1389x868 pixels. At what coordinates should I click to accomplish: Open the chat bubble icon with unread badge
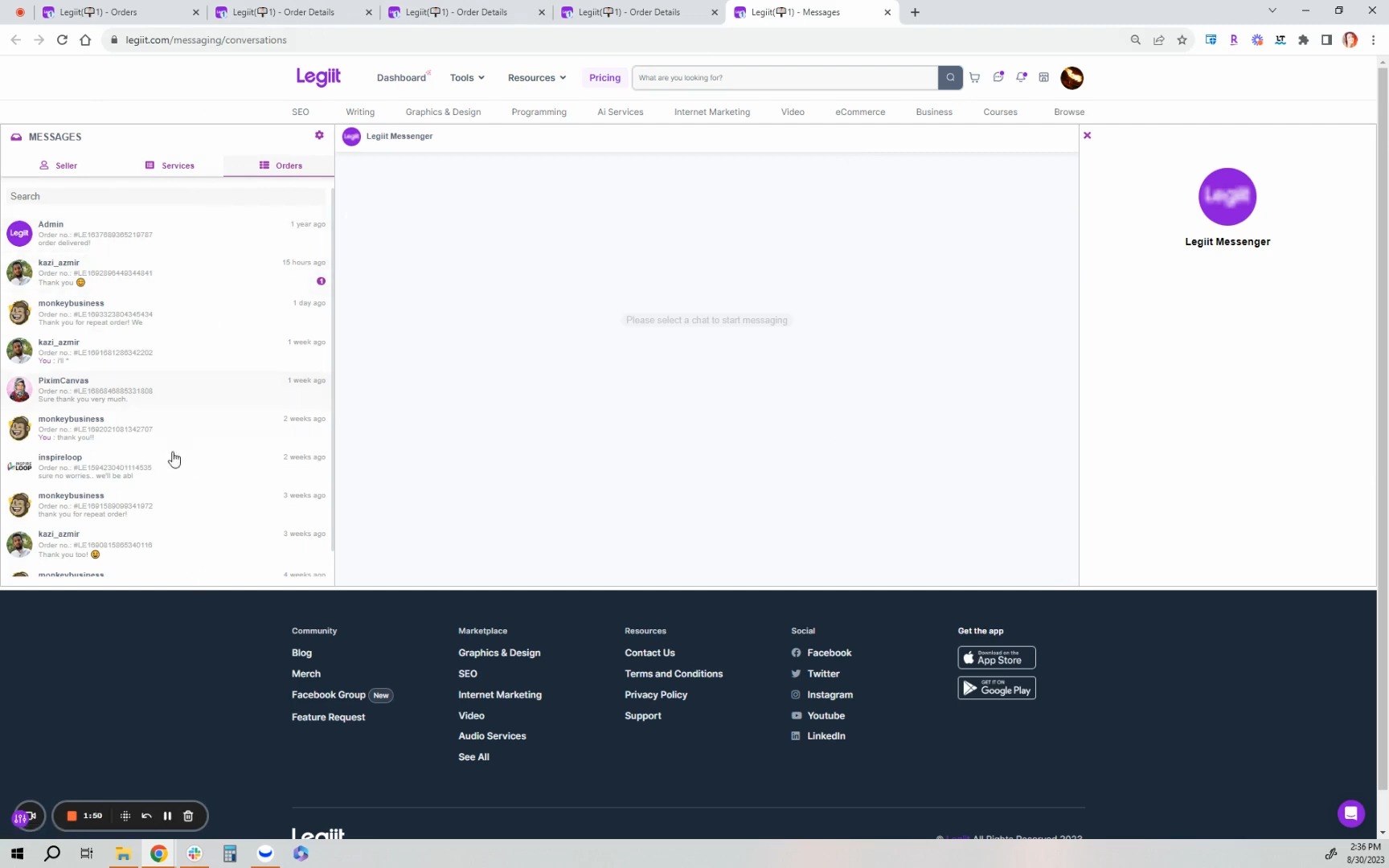998,76
